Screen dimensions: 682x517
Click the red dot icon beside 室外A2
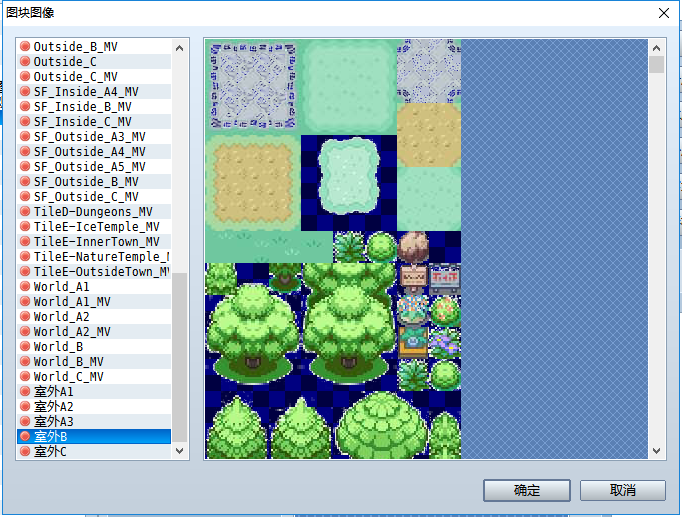pos(25,407)
